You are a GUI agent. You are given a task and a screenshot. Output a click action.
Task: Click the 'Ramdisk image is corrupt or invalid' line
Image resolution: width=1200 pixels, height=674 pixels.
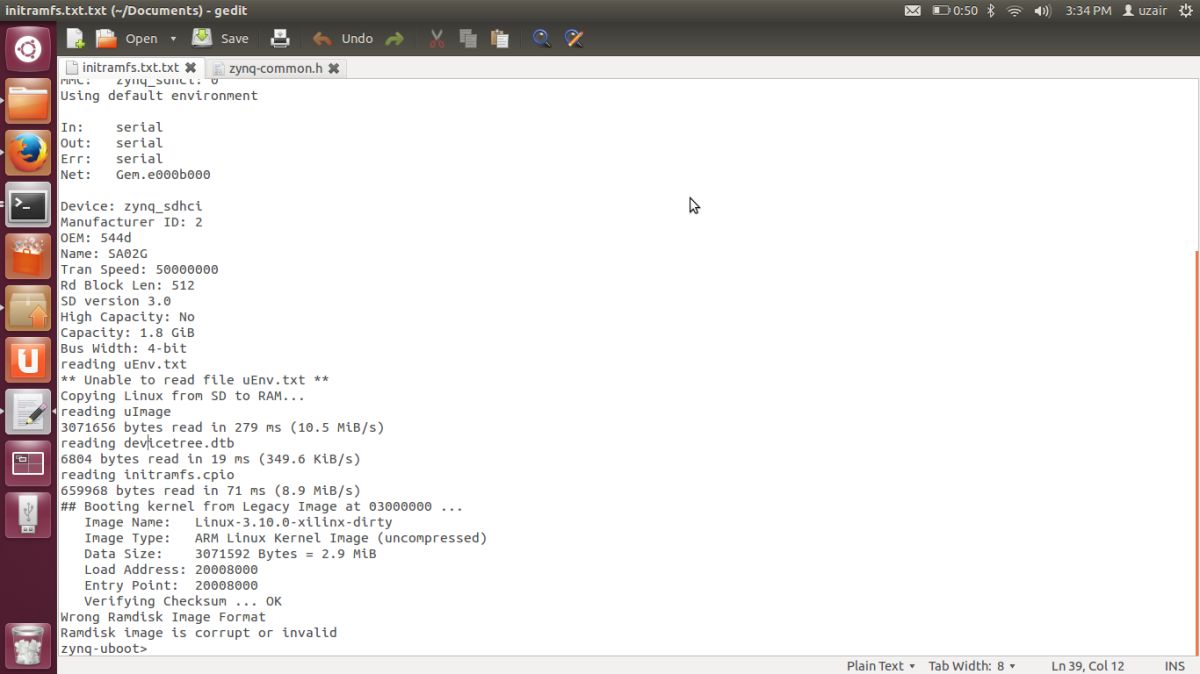click(x=199, y=633)
